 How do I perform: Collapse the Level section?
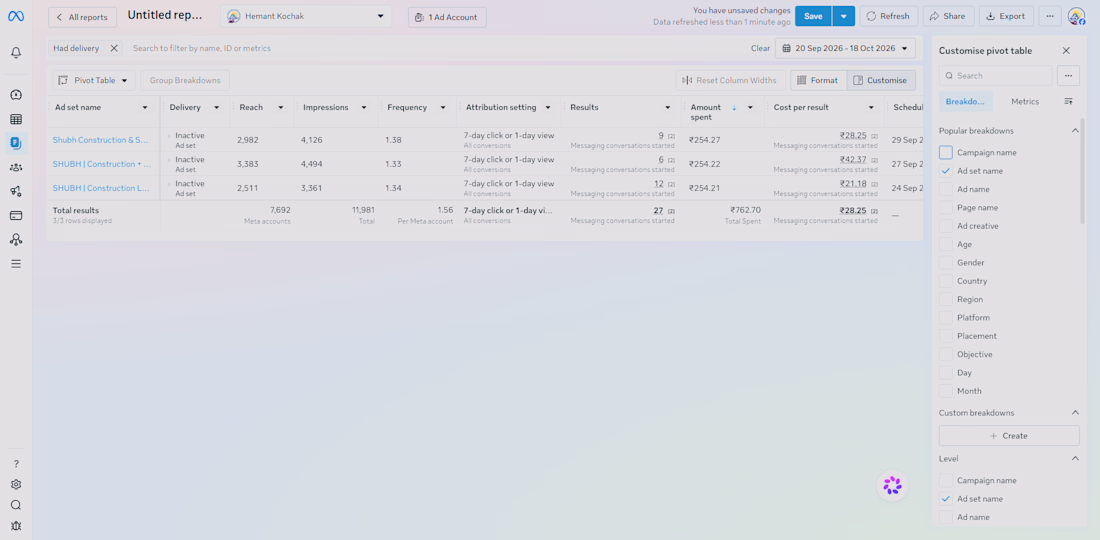[1075, 459]
